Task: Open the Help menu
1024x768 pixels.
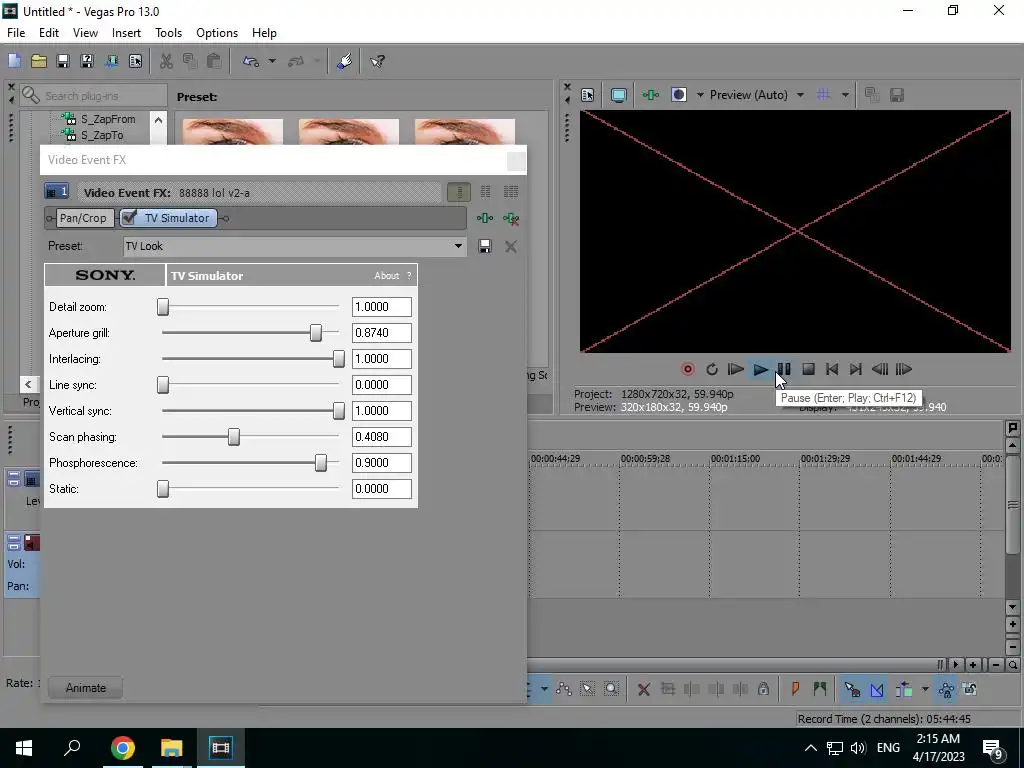Action: [x=264, y=33]
